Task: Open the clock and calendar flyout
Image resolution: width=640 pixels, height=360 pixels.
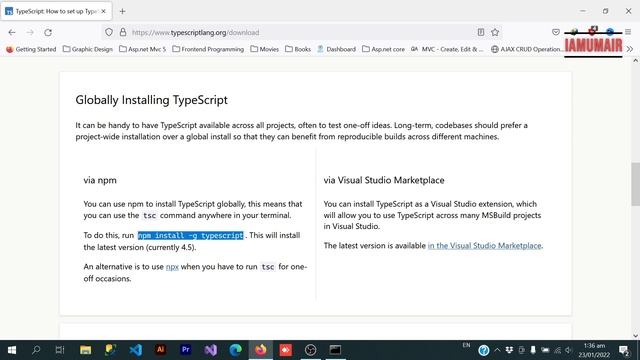Action: click(594, 350)
